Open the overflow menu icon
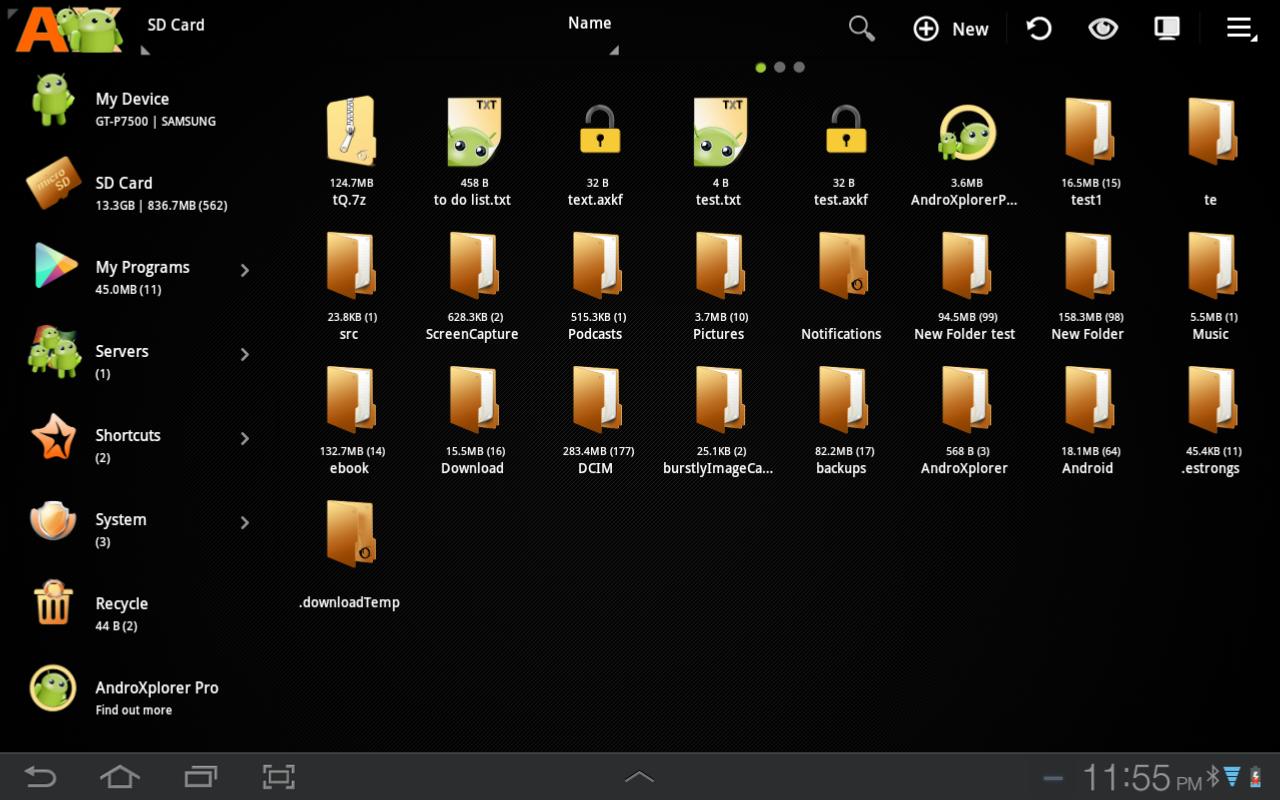Viewport: 1280px width, 800px height. pos(1240,28)
